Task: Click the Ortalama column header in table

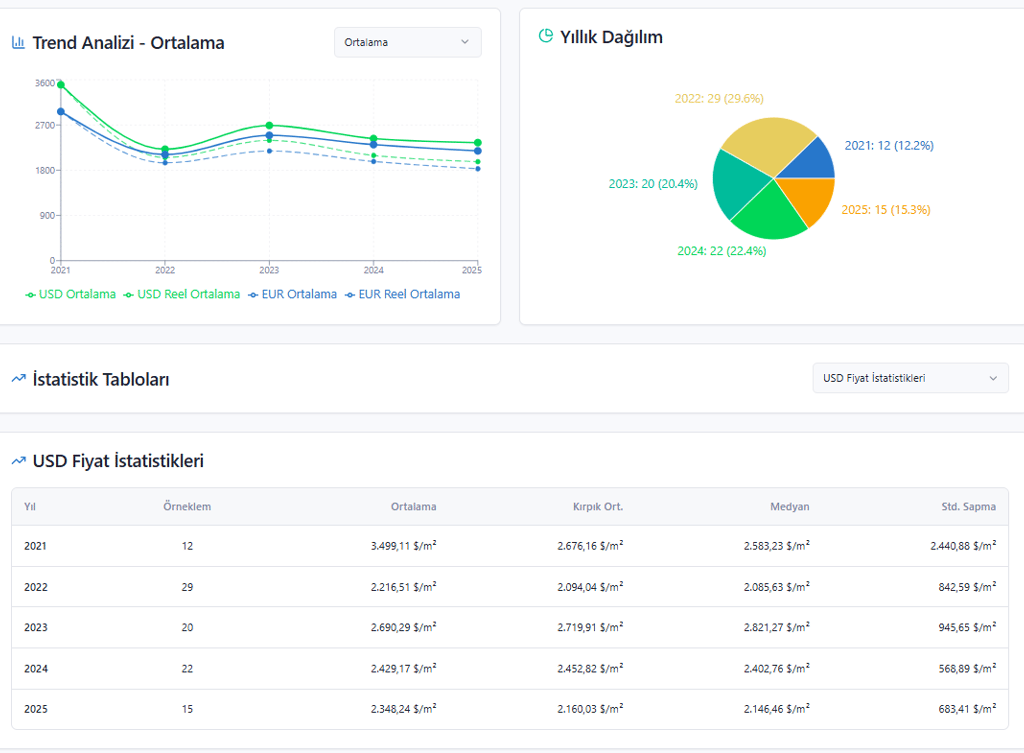Action: pos(413,507)
